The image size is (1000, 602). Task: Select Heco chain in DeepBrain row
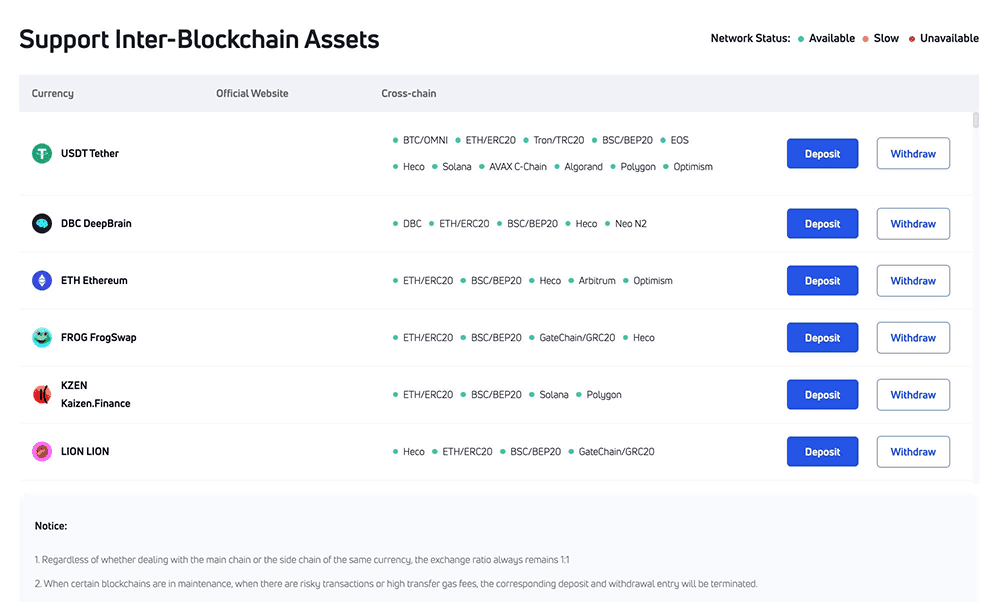click(581, 224)
